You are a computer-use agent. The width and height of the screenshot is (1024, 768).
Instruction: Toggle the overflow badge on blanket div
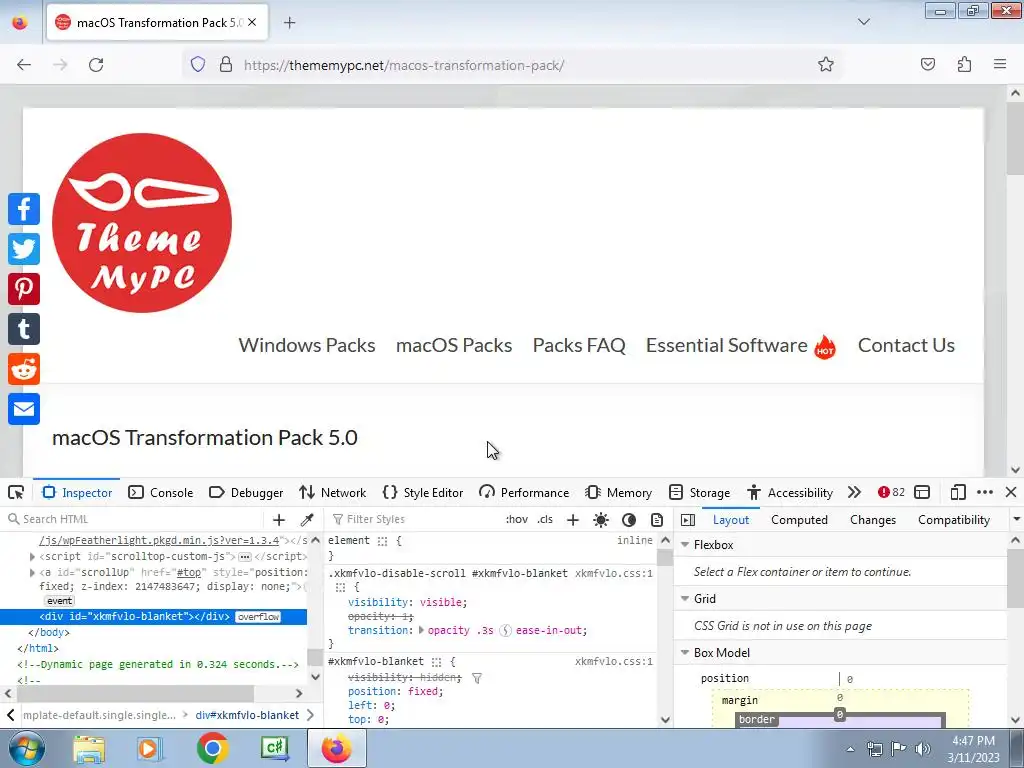[x=259, y=617]
